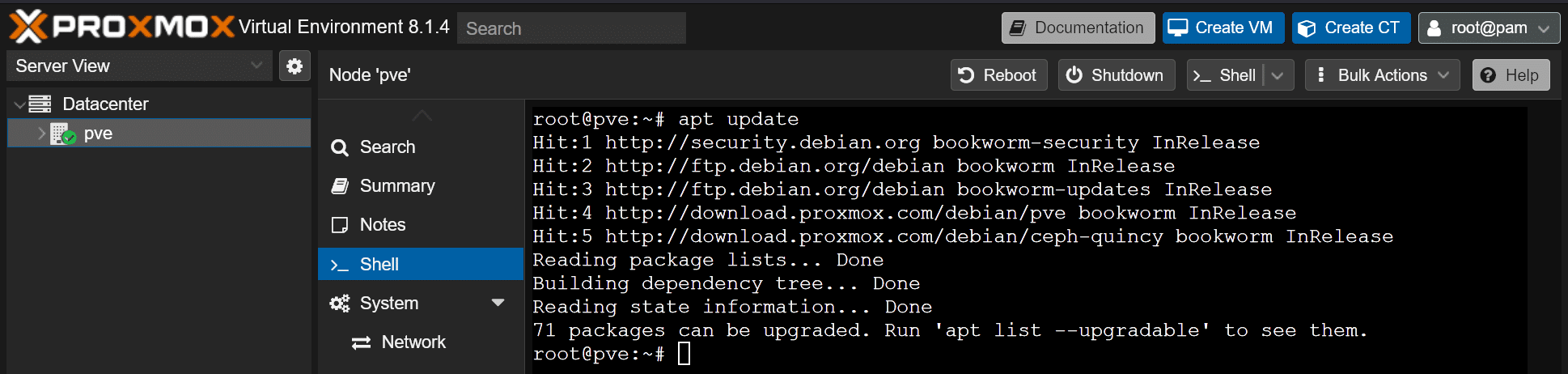Image resolution: width=1568 pixels, height=374 pixels.
Task: Click the pve node status icon
Action: coord(63,134)
